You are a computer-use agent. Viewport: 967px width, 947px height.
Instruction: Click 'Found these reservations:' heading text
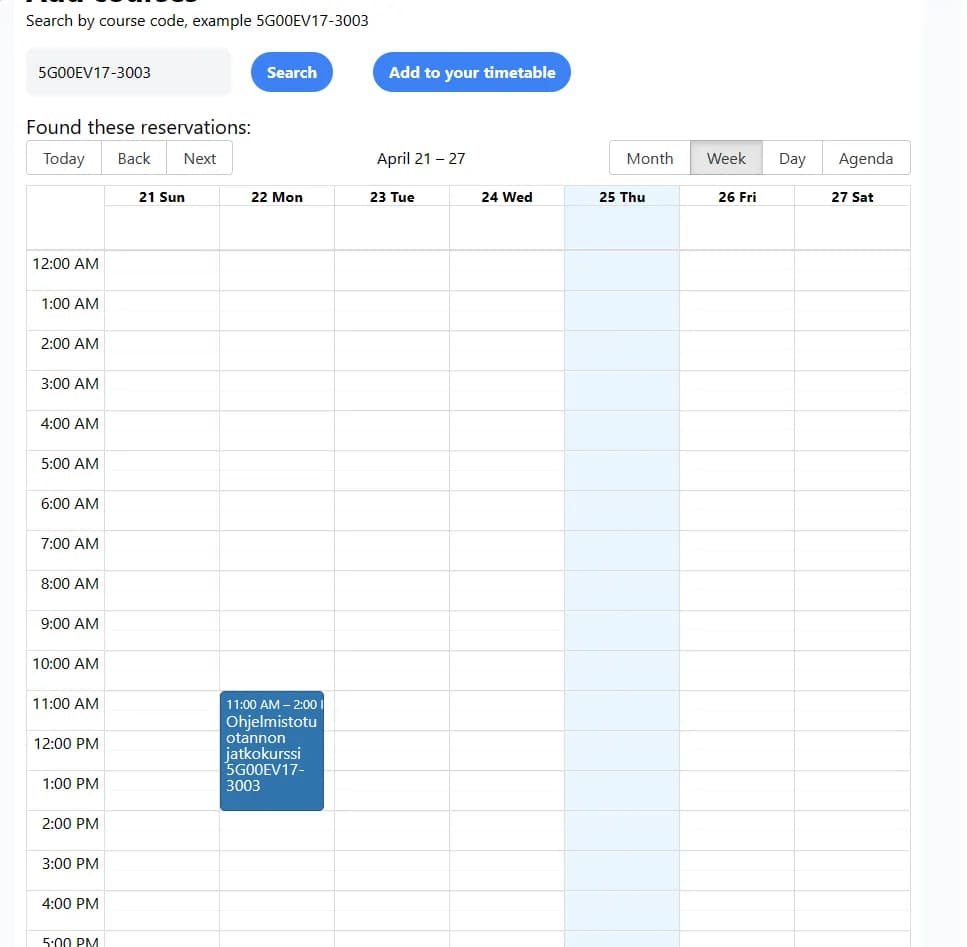[139, 128]
